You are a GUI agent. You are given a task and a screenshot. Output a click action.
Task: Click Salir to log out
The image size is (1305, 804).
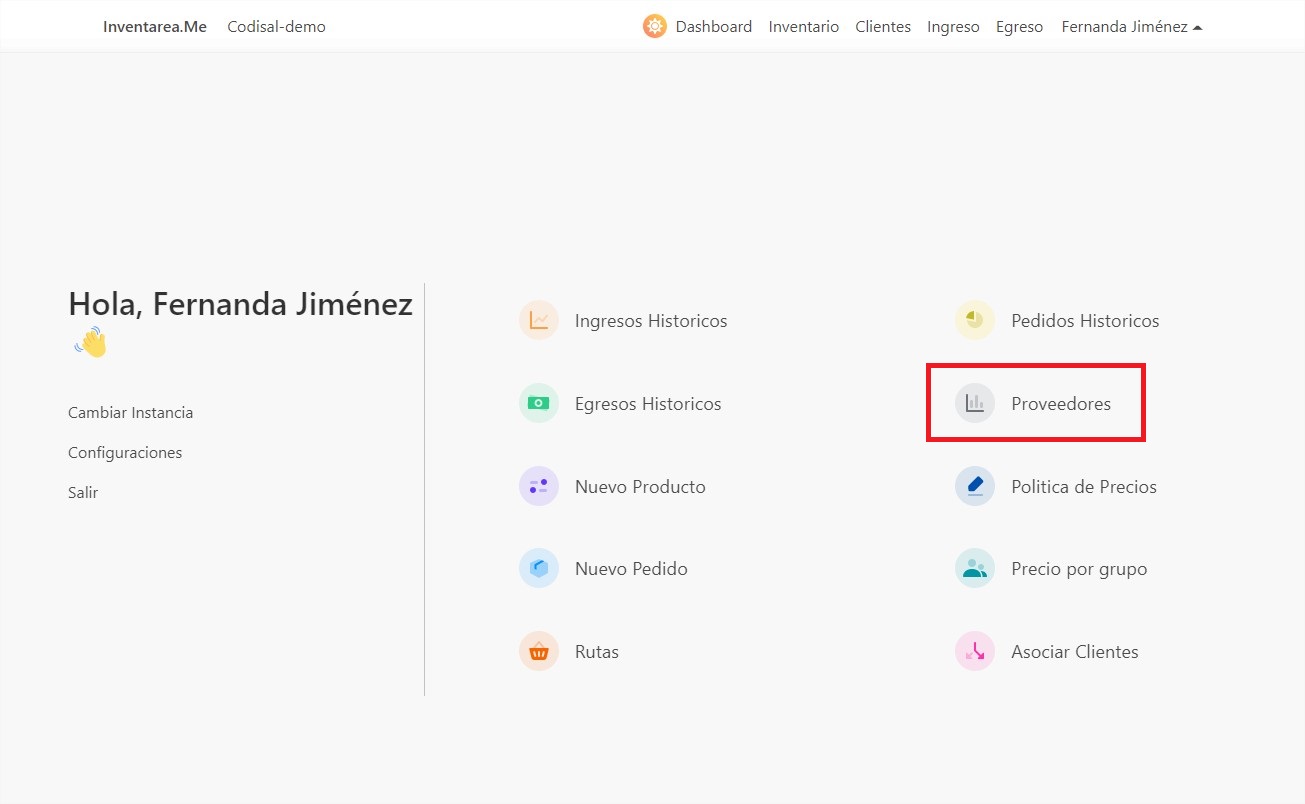[x=83, y=492]
